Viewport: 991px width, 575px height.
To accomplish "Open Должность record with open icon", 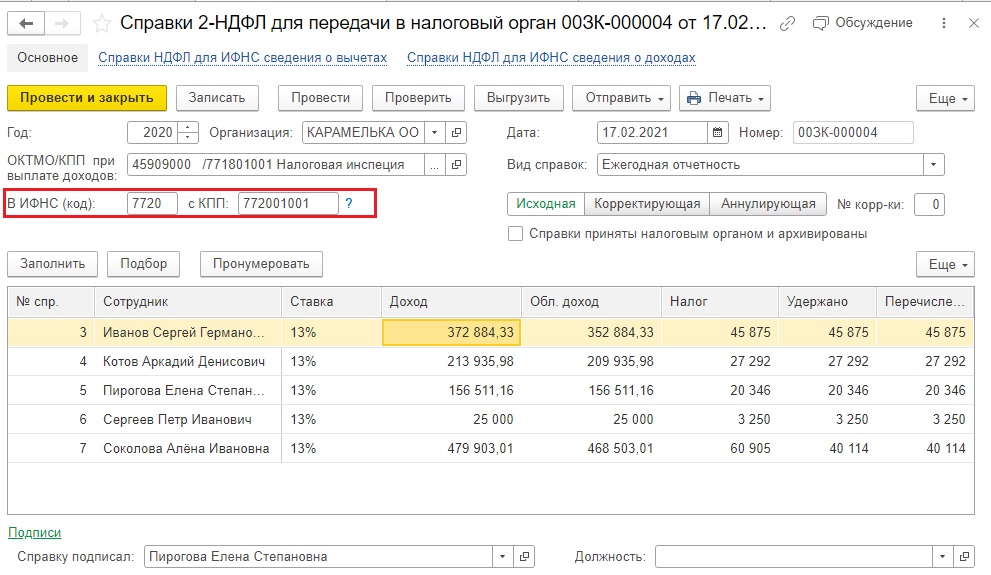I will point(964,557).
